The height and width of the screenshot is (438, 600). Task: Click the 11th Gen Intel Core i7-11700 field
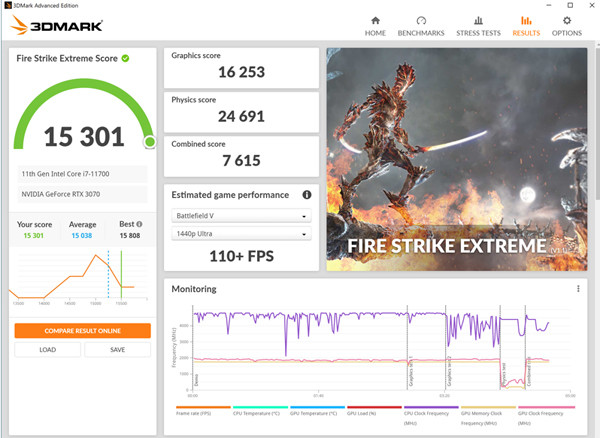(82, 174)
